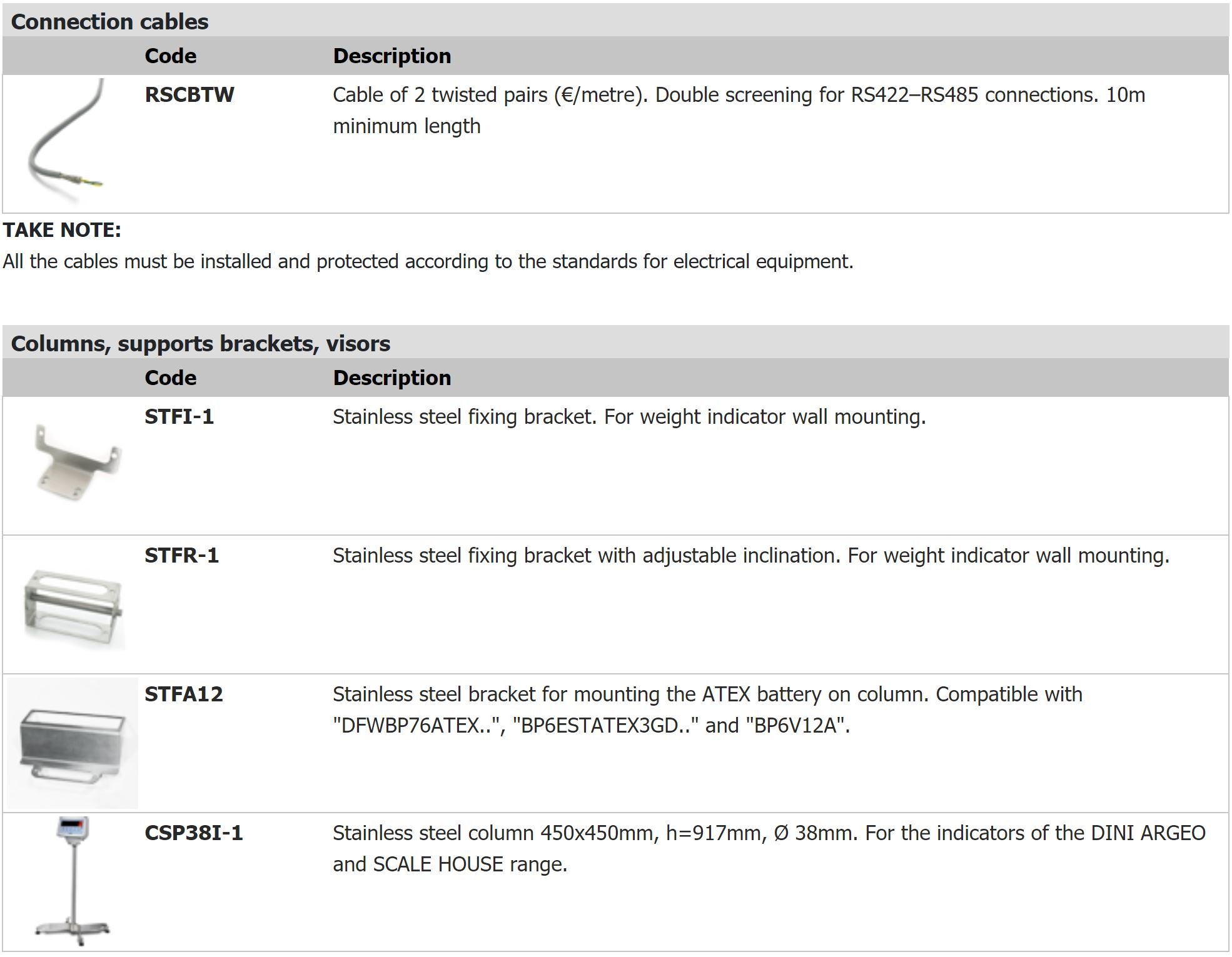Click Description header in Connection cables table
Viewport: 1232px width, 957px height.
tap(392, 56)
